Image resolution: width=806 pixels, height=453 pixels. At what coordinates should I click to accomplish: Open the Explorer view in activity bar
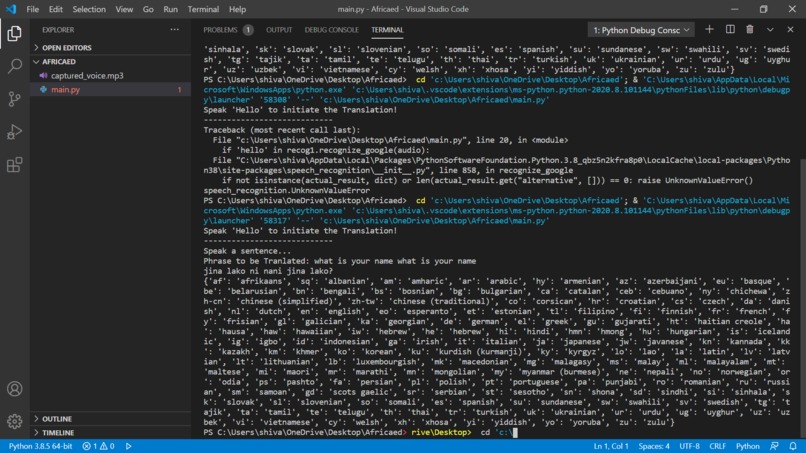[14, 33]
